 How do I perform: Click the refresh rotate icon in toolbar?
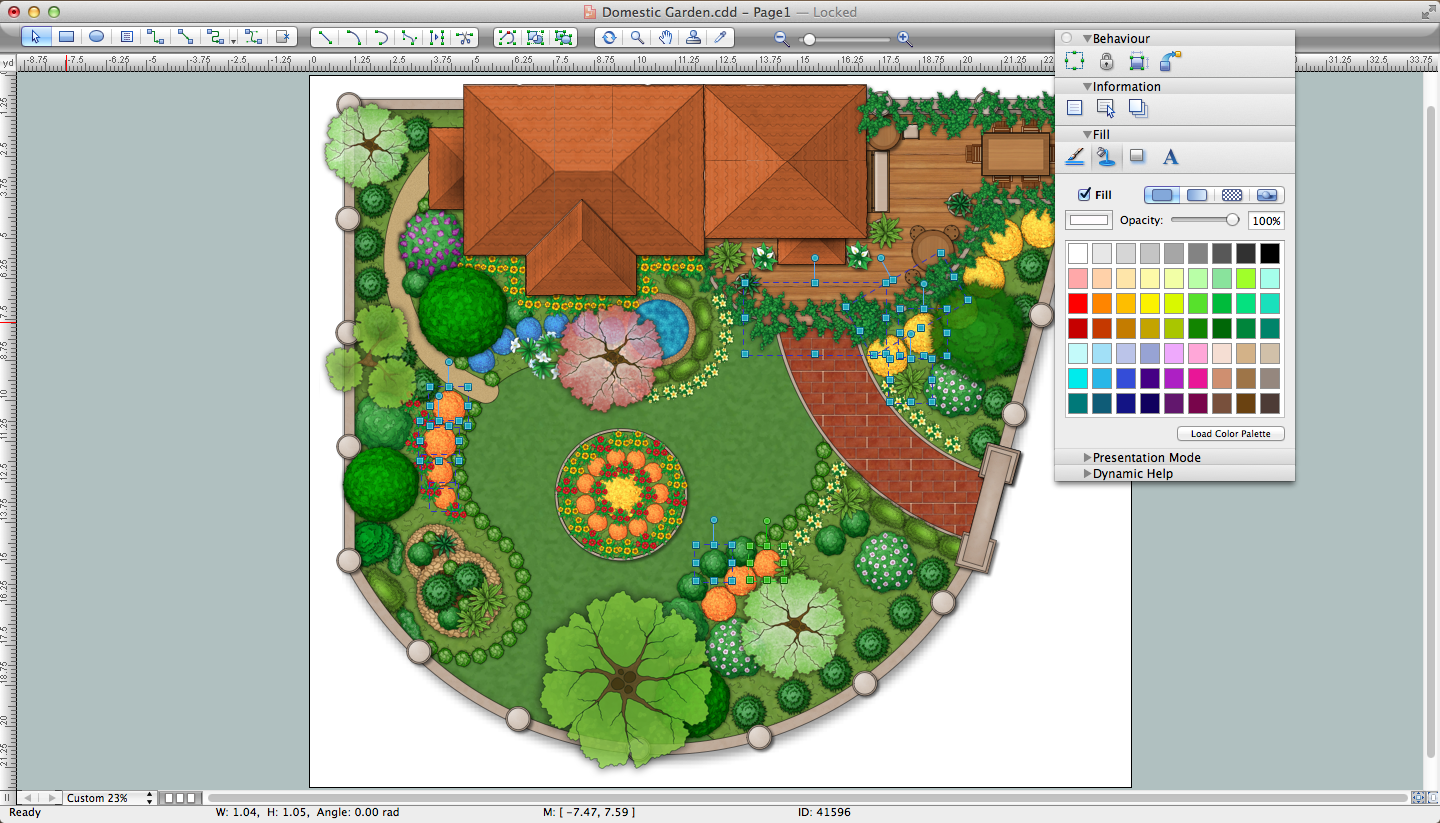click(x=608, y=37)
